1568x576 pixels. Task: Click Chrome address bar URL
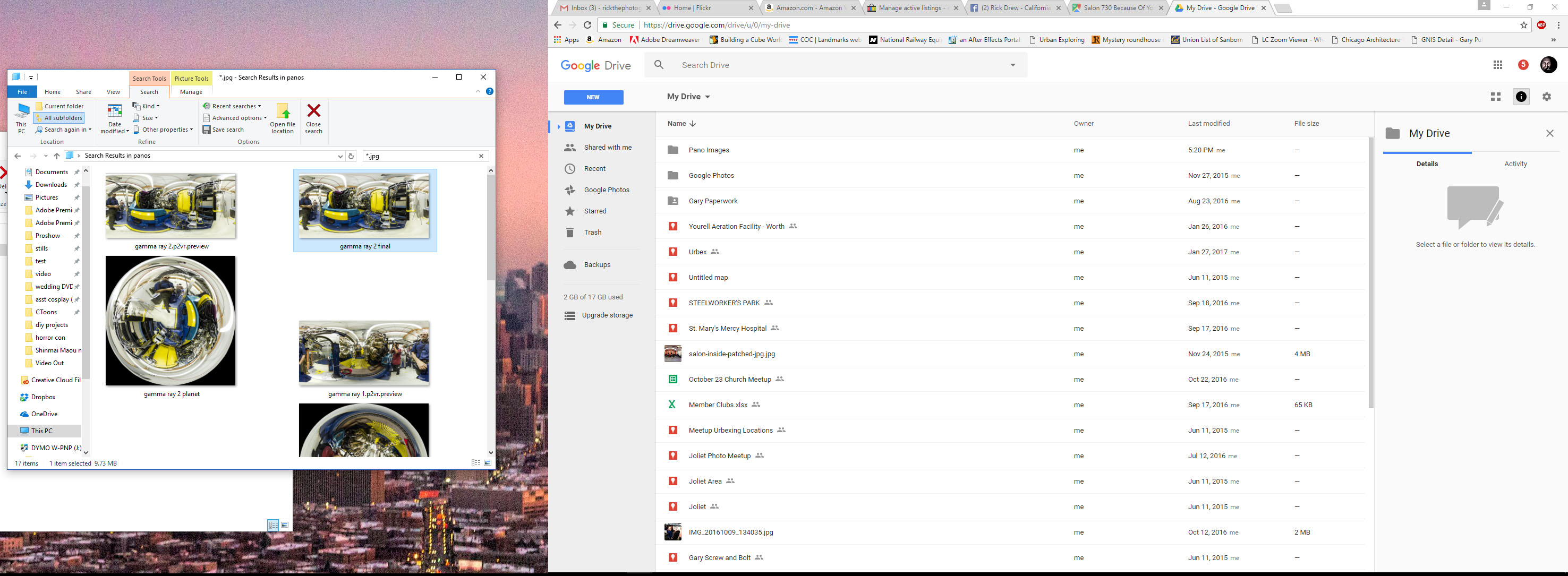[x=717, y=25]
